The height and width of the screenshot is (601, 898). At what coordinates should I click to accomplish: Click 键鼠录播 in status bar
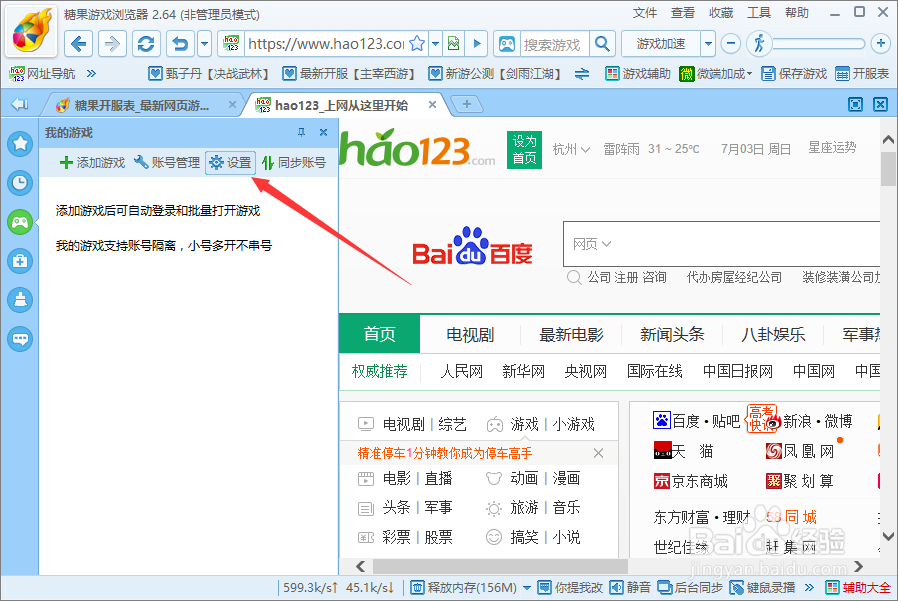(762, 587)
